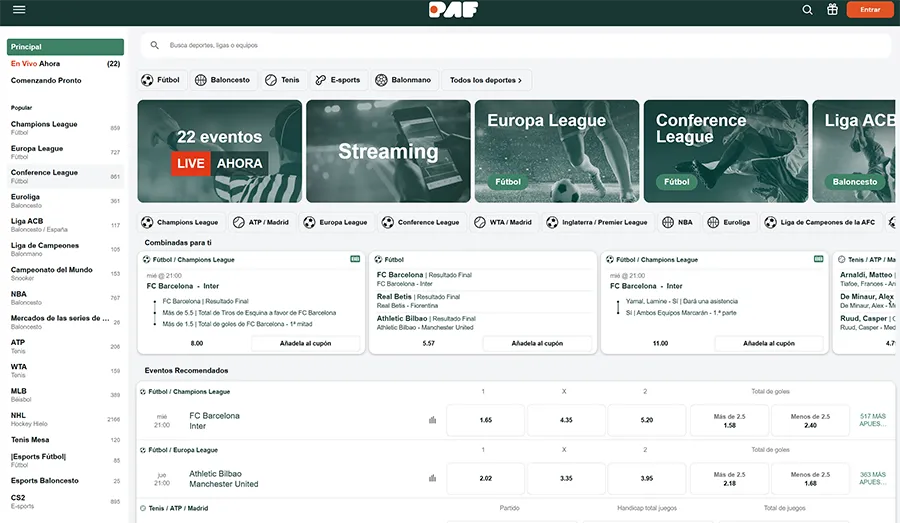Image resolution: width=900 pixels, height=523 pixels.
Task: Open the hamburger menu icon
Action: pyautogui.click(x=19, y=9)
